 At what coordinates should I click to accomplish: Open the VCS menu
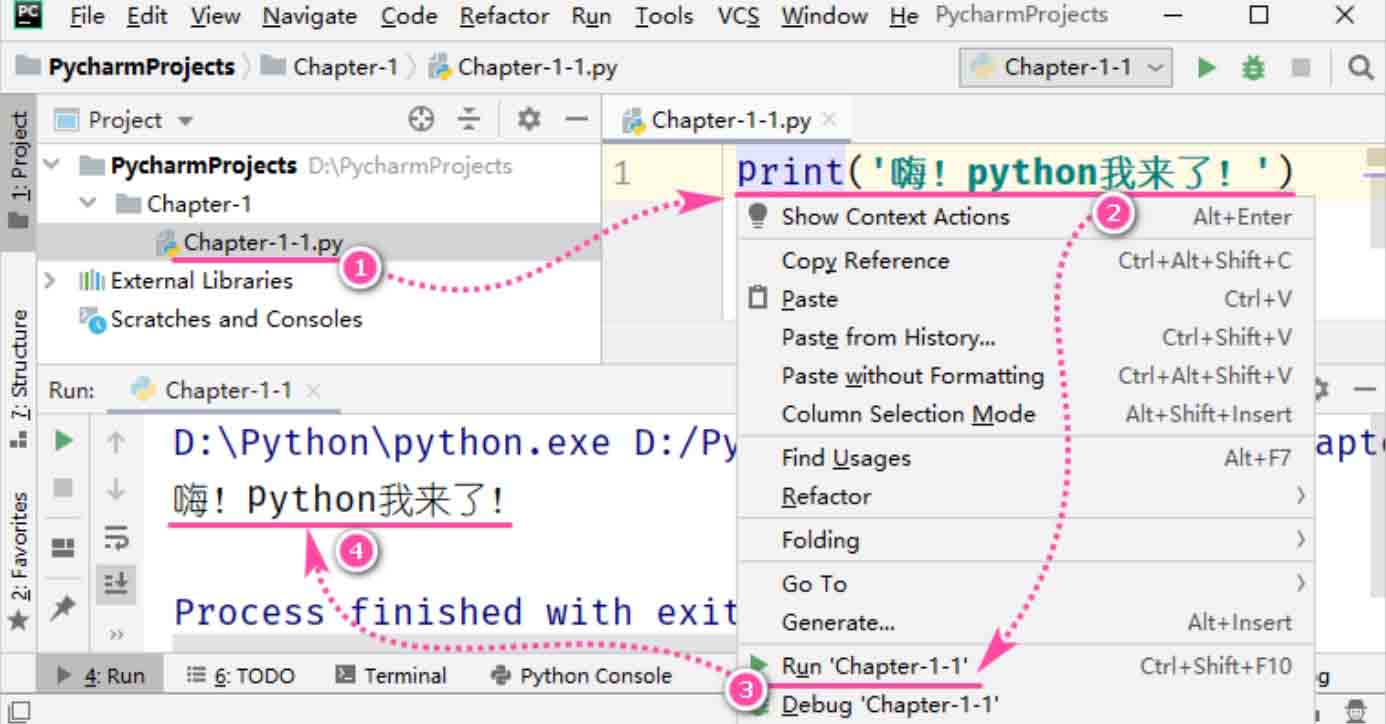(x=738, y=16)
